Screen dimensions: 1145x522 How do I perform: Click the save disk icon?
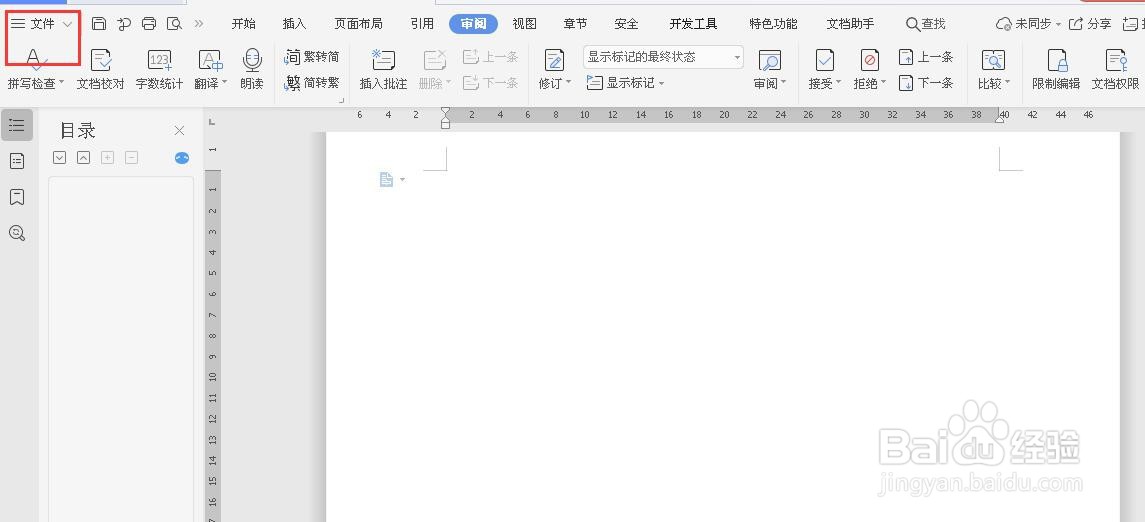[99, 24]
